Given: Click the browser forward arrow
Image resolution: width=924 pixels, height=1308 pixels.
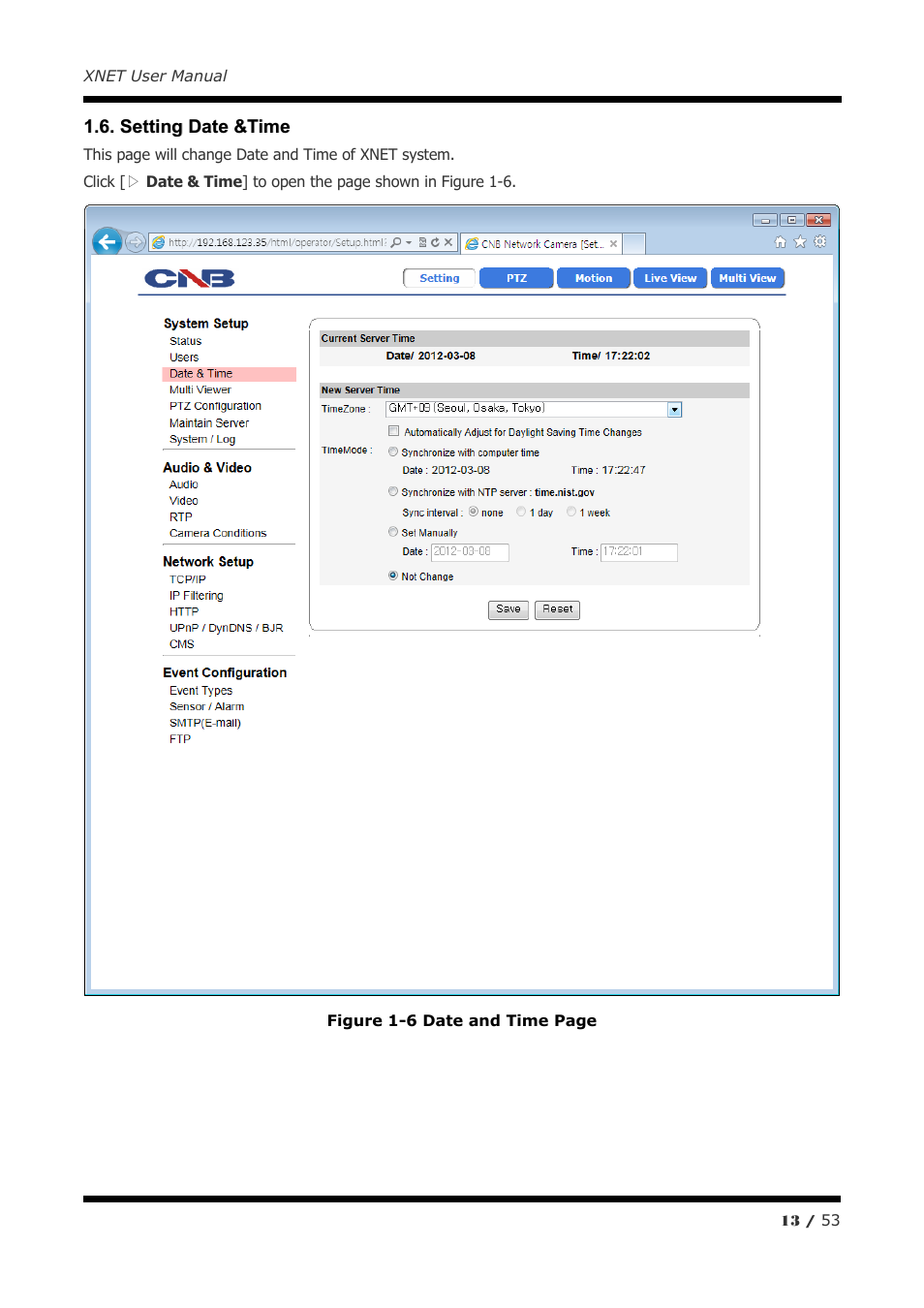Looking at the screenshot, I should (136, 242).
